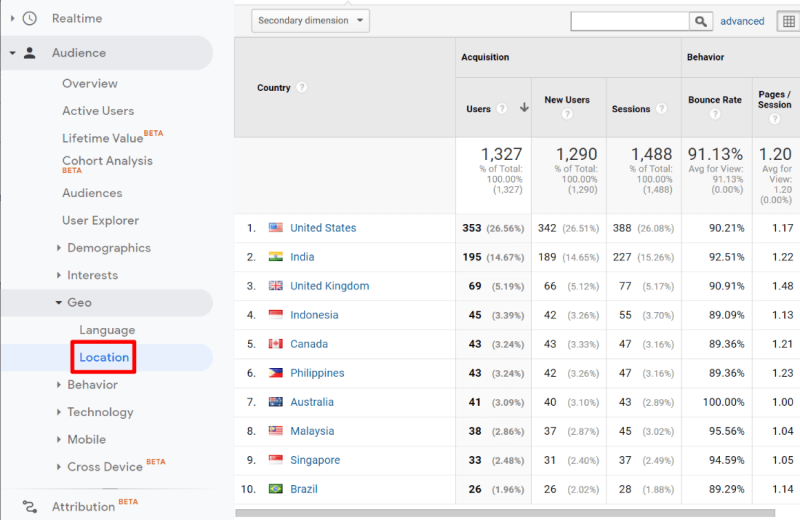This screenshot has height=520, width=800.
Task: Open the Attribution section
Action: (x=83, y=507)
